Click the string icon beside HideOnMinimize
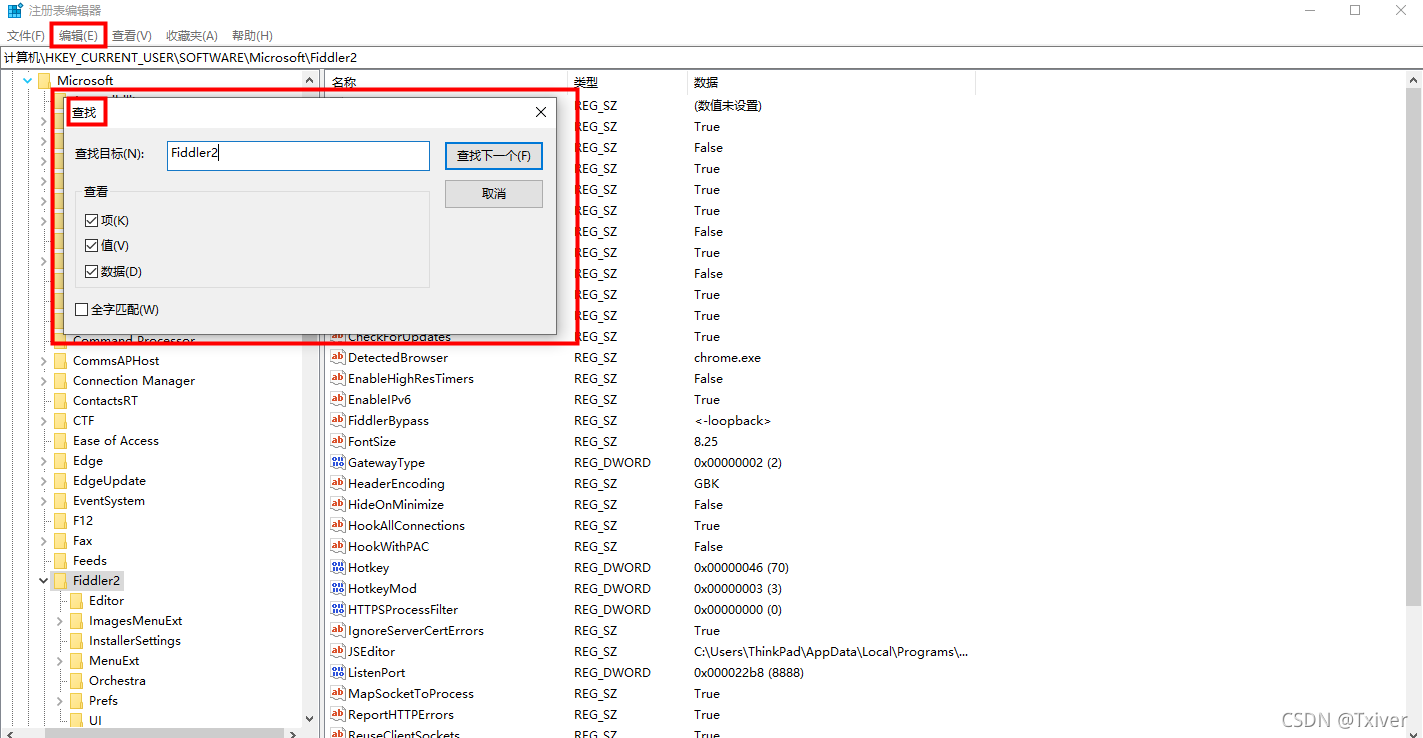The height and width of the screenshot is (738, 1423). tap(338, 504)
